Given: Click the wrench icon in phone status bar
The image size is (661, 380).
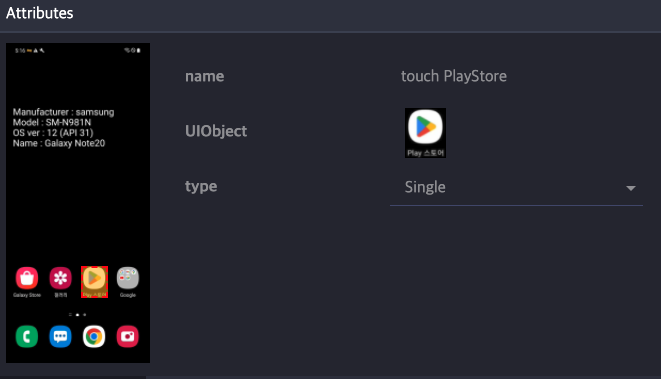Looking at the screenshot, I should coord(42,51).
